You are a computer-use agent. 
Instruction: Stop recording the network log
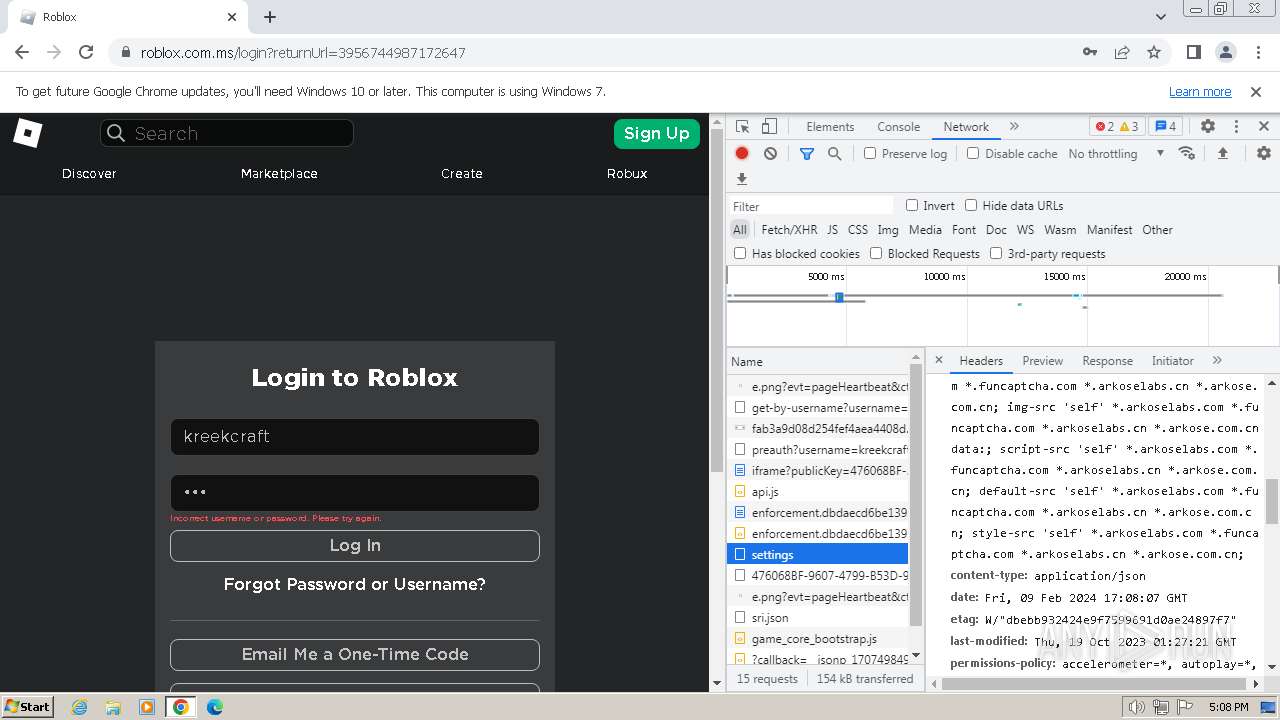tap(742, 154)
